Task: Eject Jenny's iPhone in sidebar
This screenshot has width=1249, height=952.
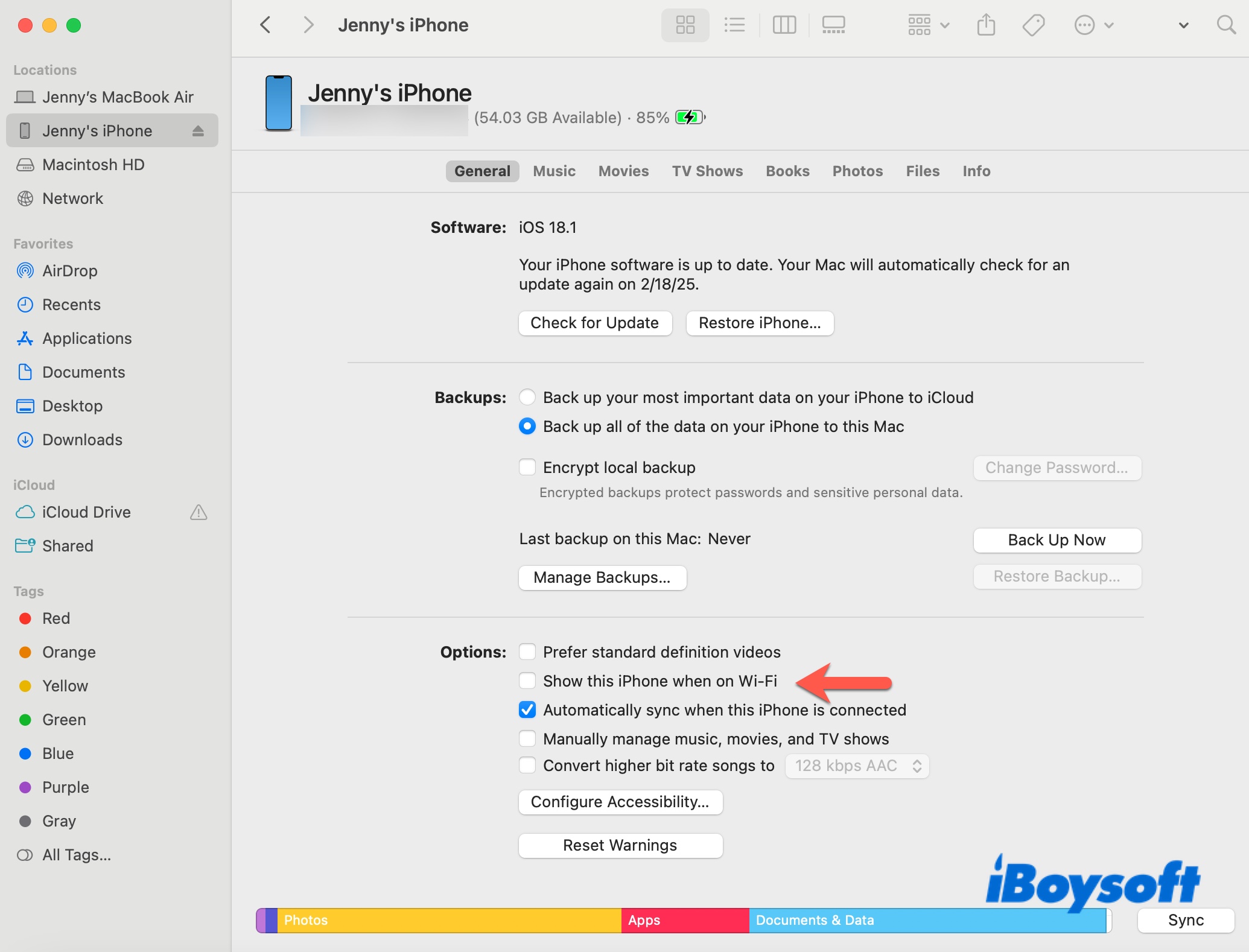Action: pos(198,131)
